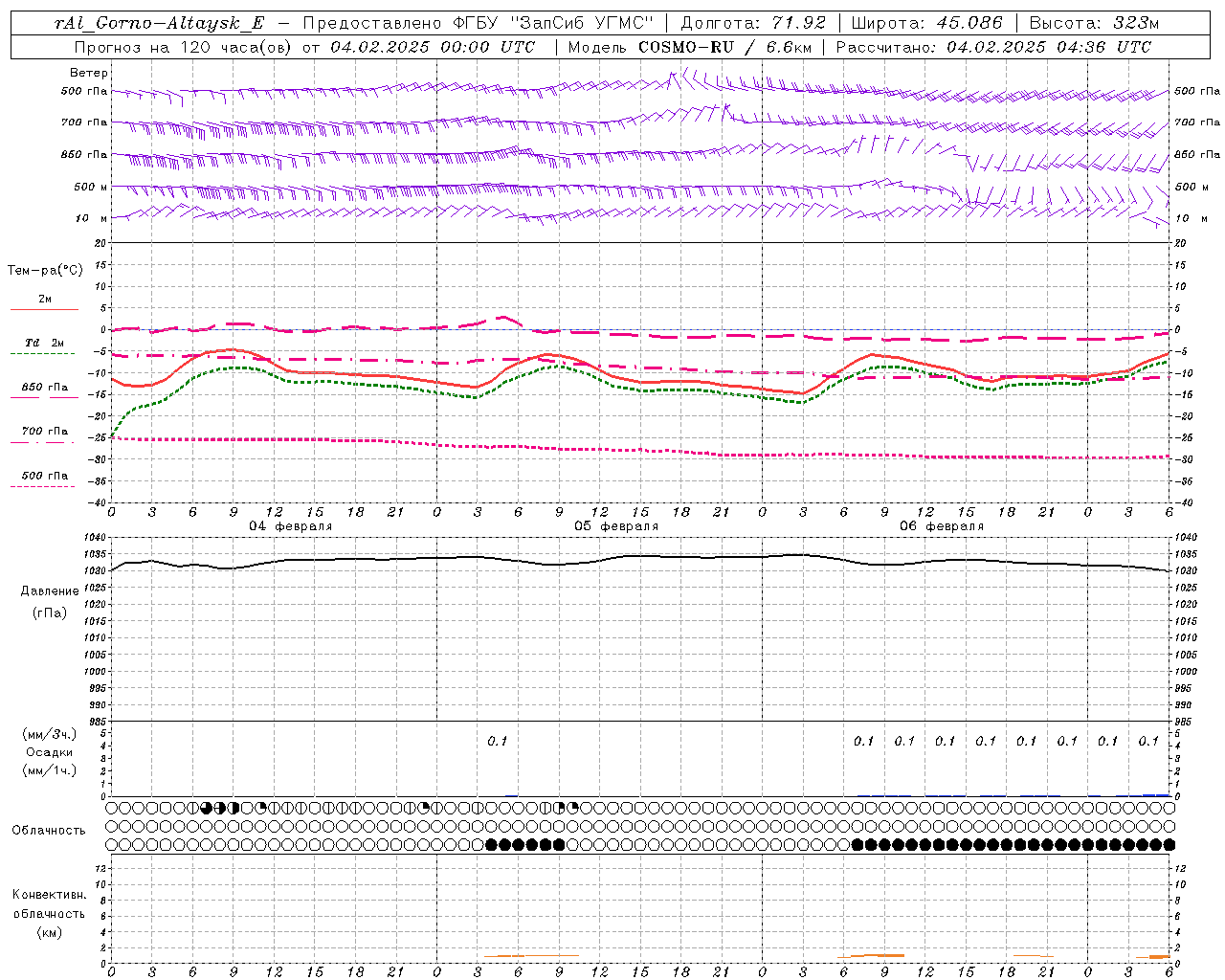Click the (мм/3ч.) precipitation unit label
1225x980 pixels.
50,734
